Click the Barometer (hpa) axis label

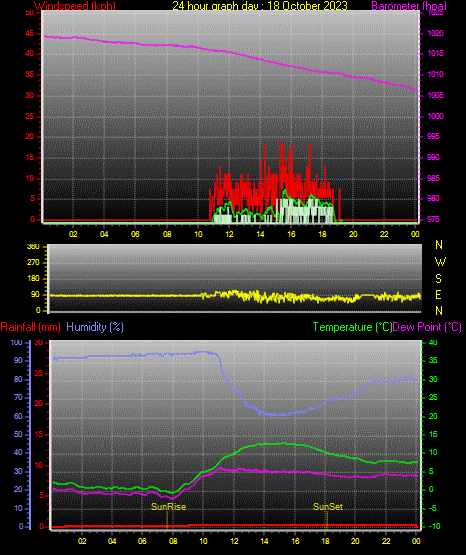pos(409,6)
